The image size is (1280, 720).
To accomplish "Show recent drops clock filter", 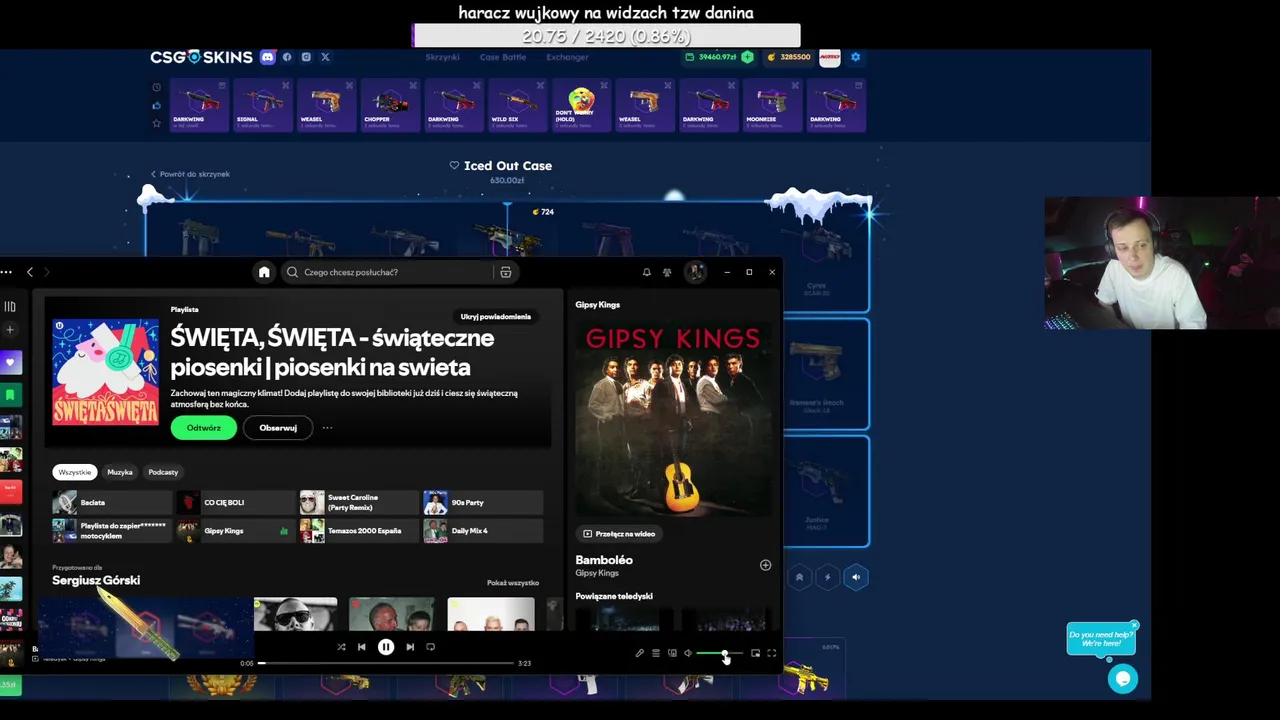I will pos(156,88).
